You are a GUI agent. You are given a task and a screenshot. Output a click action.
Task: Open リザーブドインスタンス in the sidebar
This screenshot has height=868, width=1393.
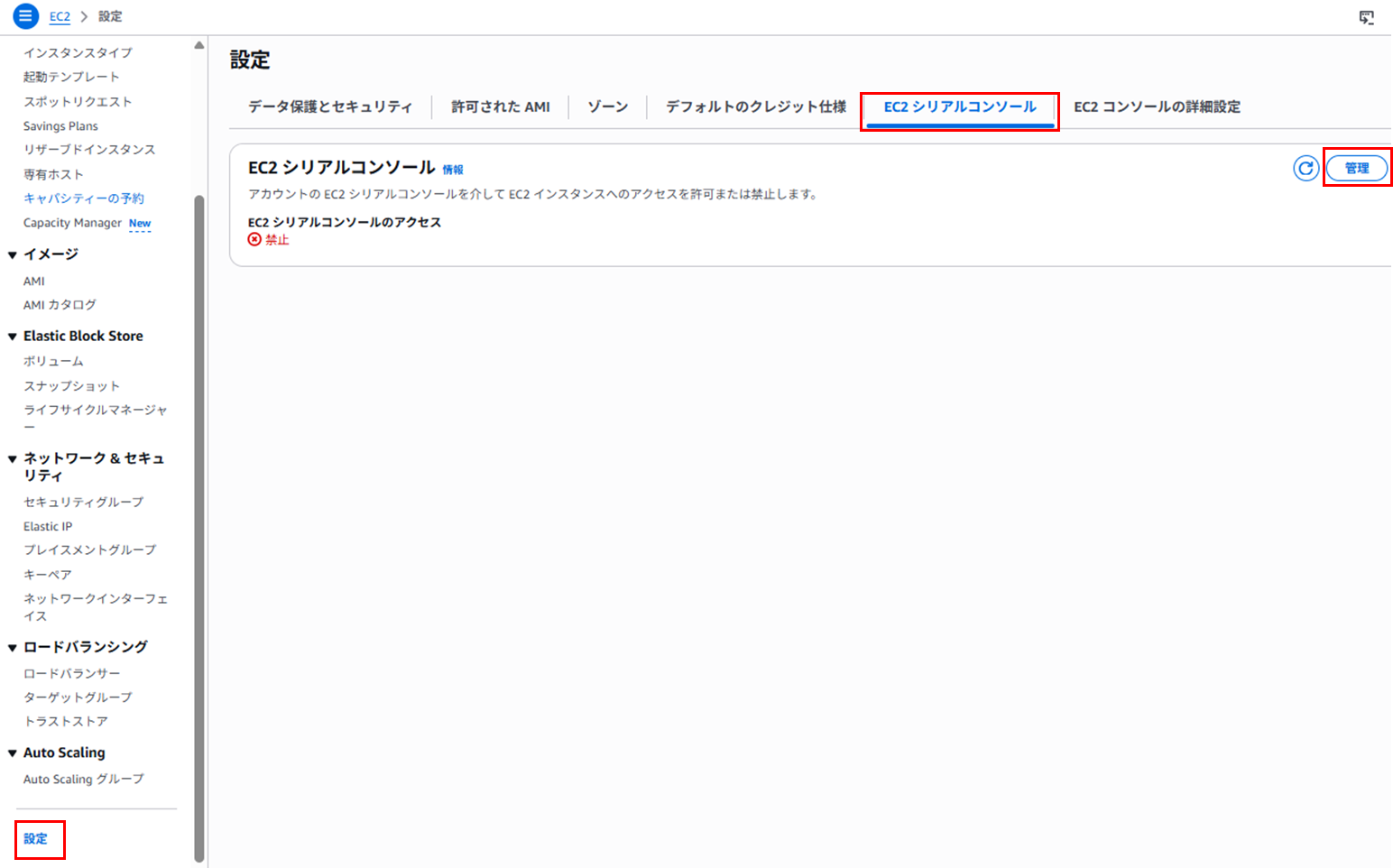pyautogui.click(x=89, y=149)
